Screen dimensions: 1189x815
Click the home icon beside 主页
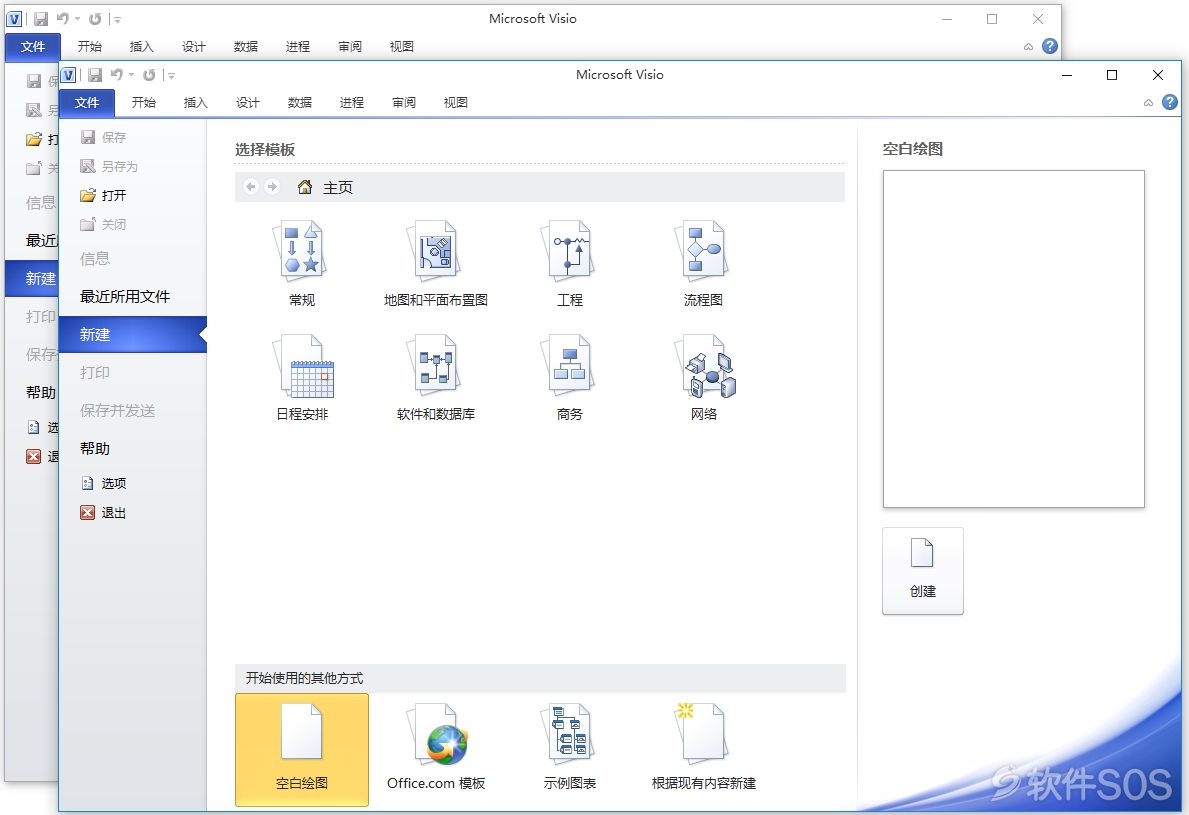click(305, 187)
